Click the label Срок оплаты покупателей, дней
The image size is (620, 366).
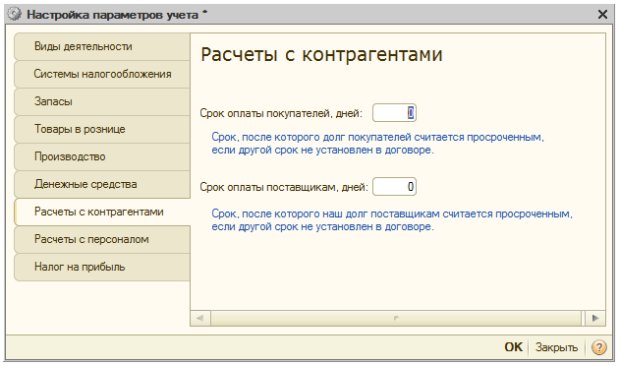point(281,113)
